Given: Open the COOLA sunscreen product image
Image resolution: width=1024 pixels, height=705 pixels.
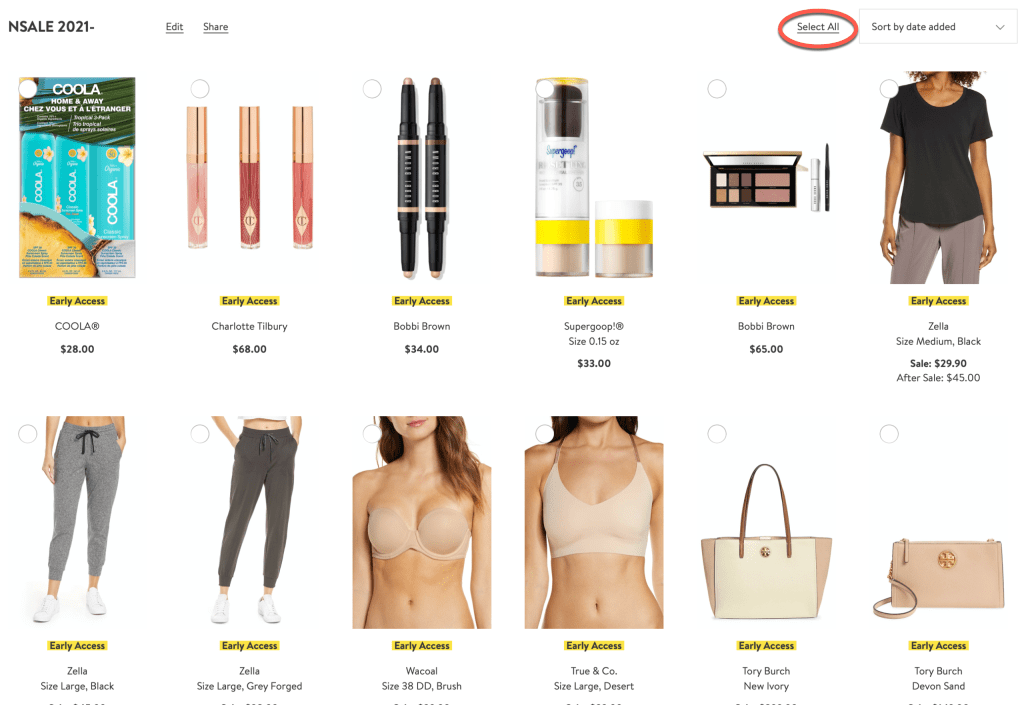Looking at the screenshot, I should [77, 178].
